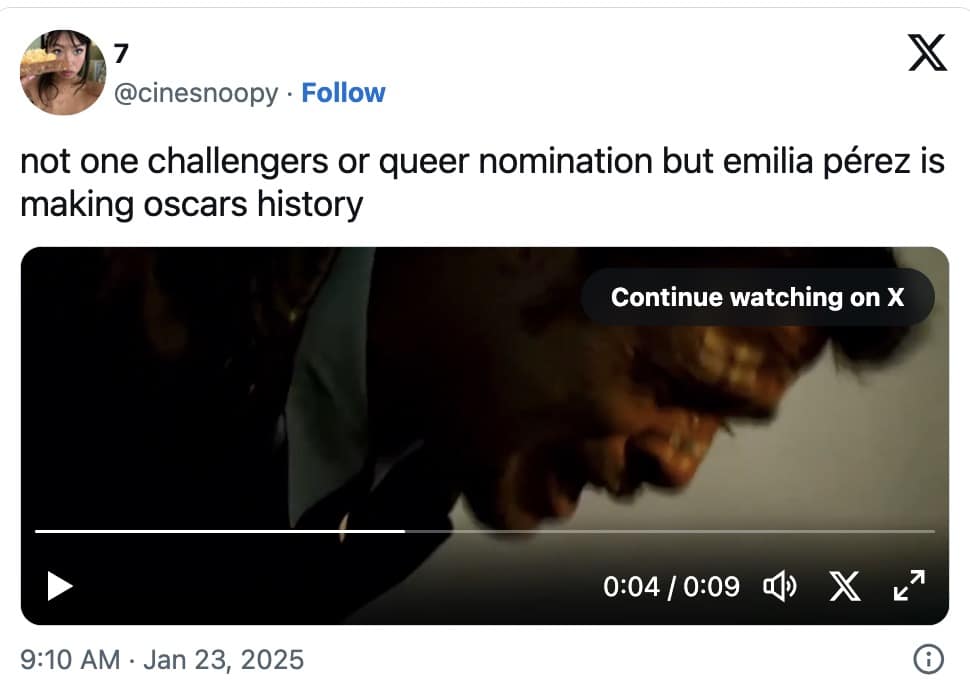The width and height of the screenshot is (970, 692).
Task: Open "Continue watching on X" pill button
Action: pos(757,296)
